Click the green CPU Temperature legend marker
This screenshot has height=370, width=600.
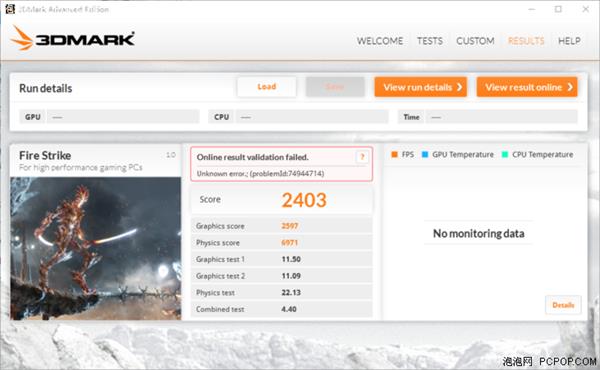505,155
